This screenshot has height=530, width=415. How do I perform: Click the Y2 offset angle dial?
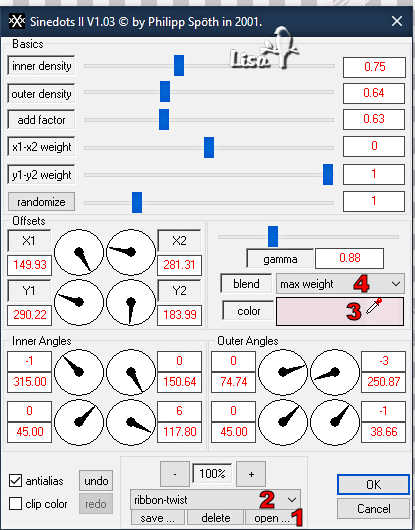(131, 303)
